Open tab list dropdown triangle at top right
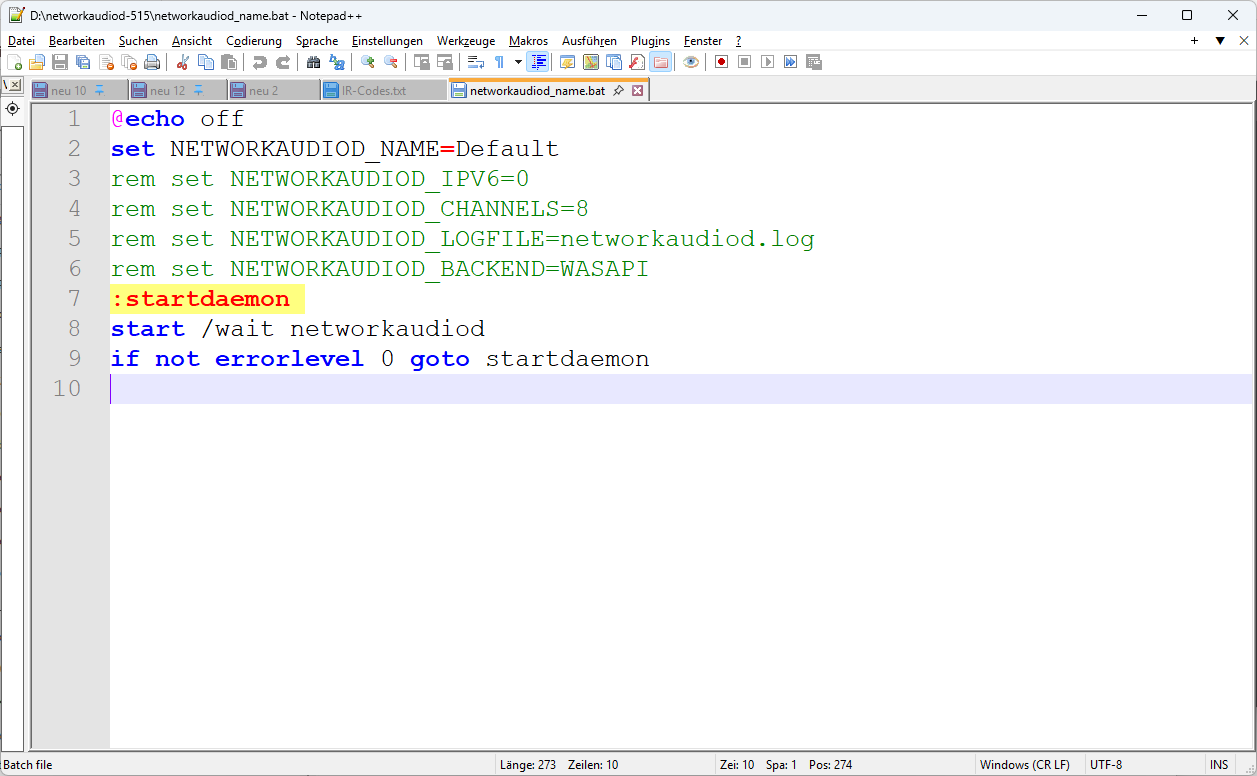Image resolution: width=1257 pixels, height=776 pixels. click(1220, 41)
